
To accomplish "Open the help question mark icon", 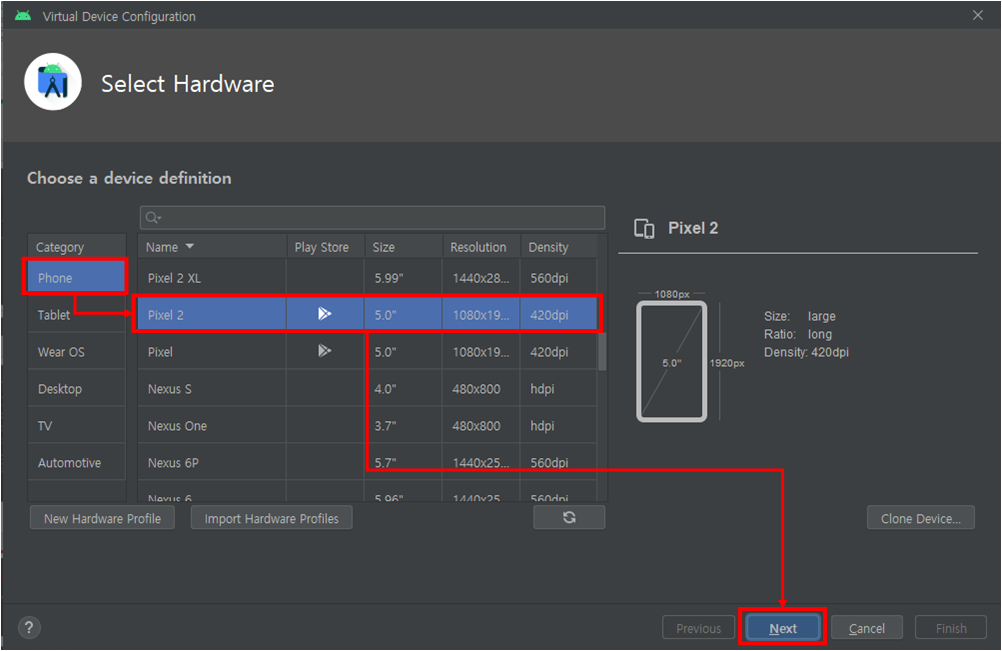I will pos(29,627).
